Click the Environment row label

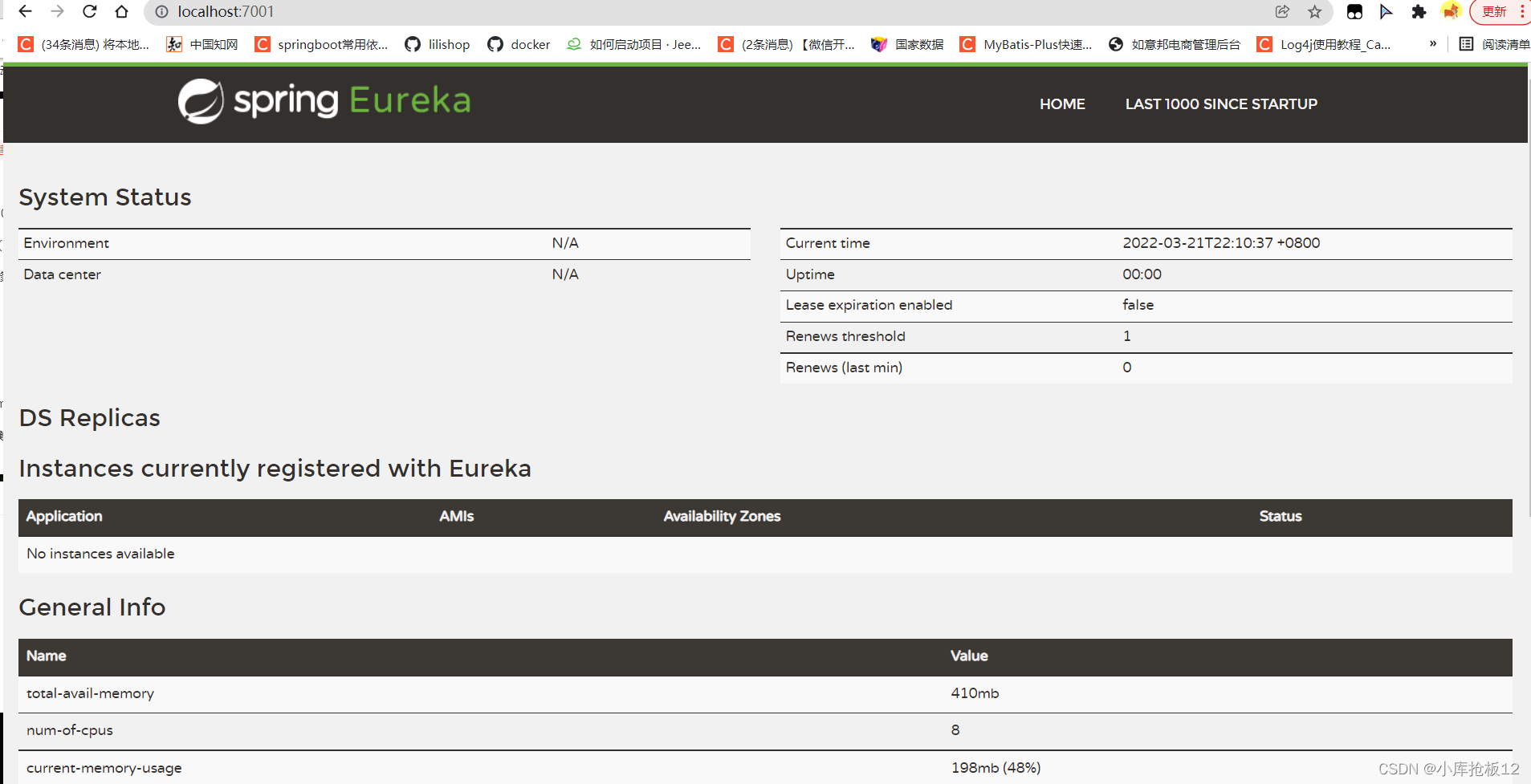[66, 243]
